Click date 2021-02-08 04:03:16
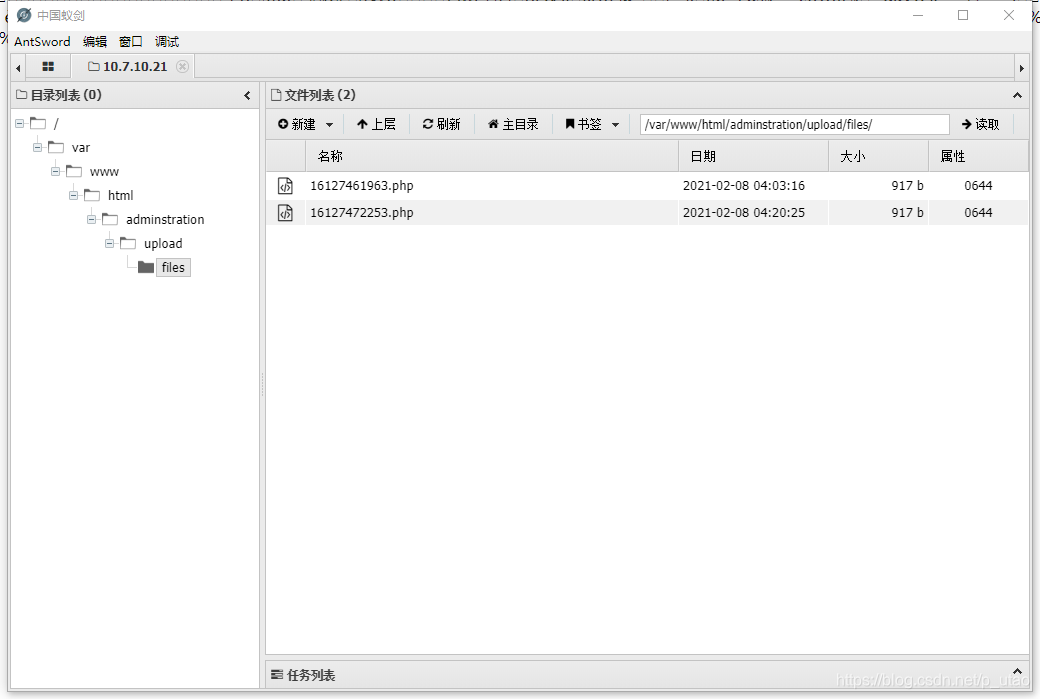 pyautogui.click(x=744, y=186)
